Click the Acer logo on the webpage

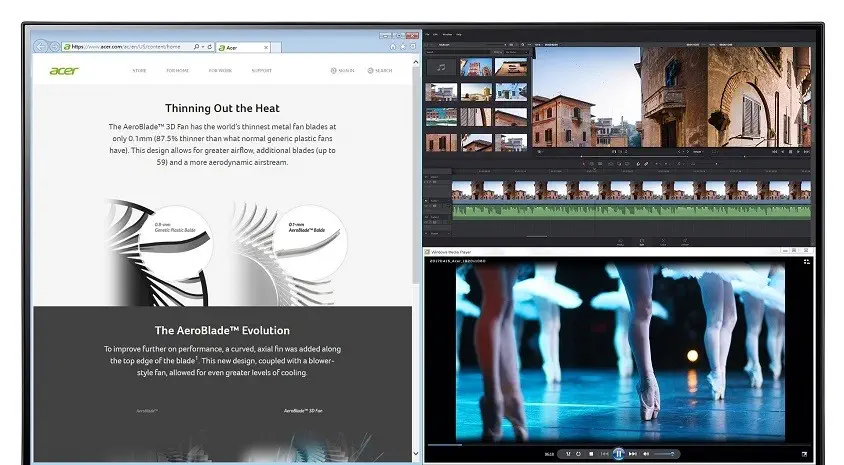(64, 71)
